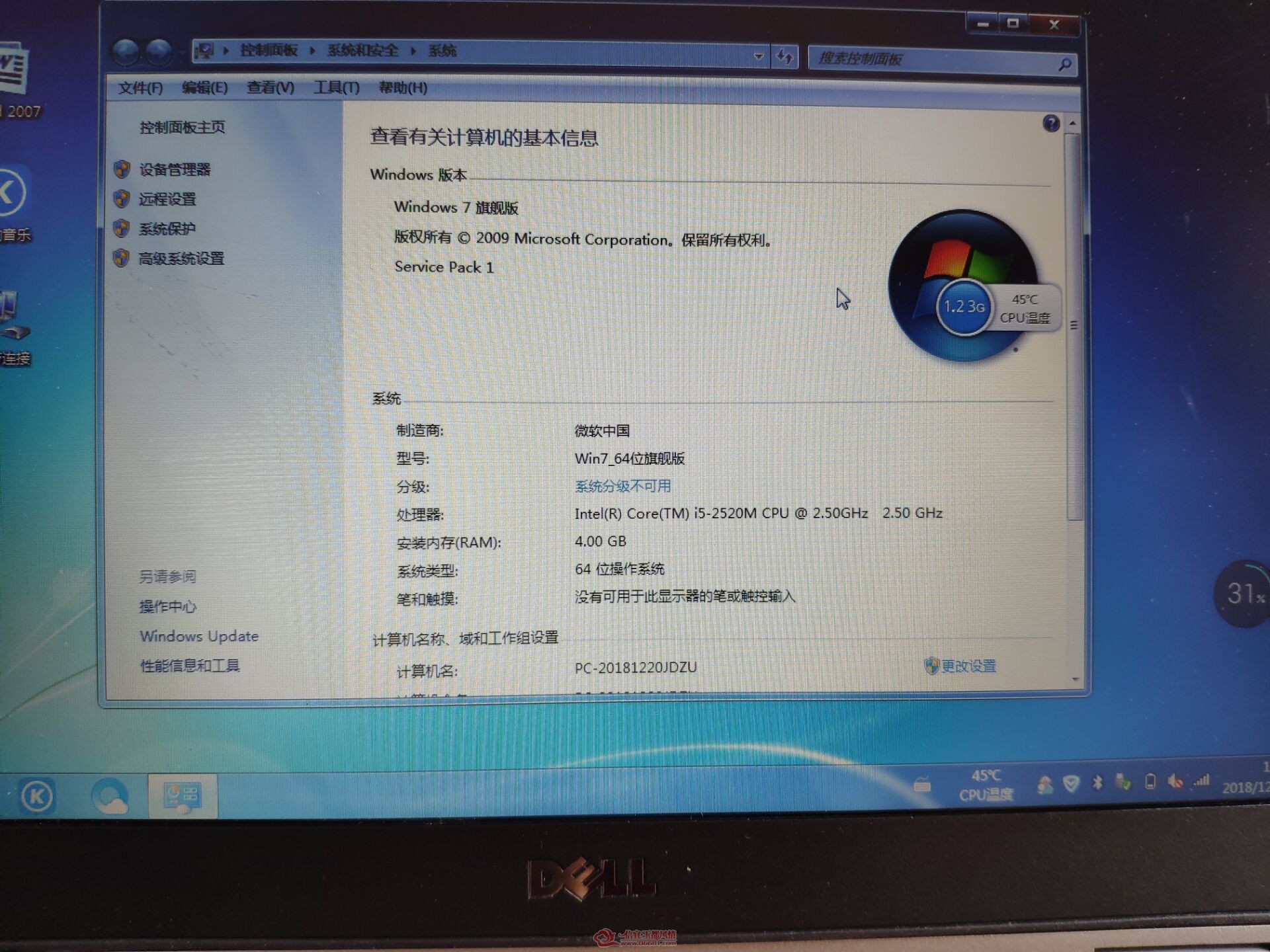Click the 31 floating circle widget
Image resolution: width=1270 pixels, height=952 pixels.
[x=1244, y=594]
